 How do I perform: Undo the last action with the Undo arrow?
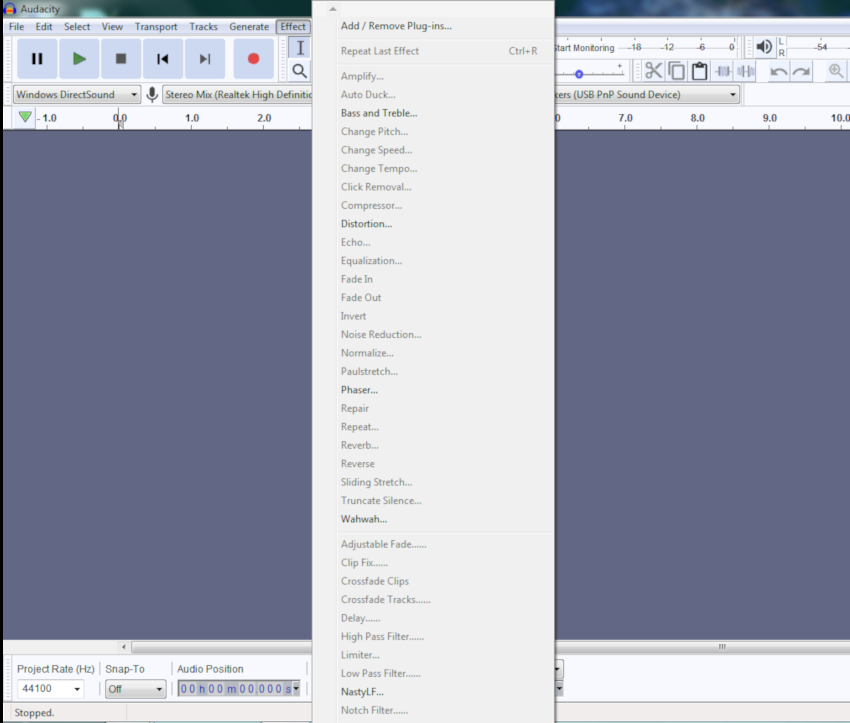(x=778, y=71)
